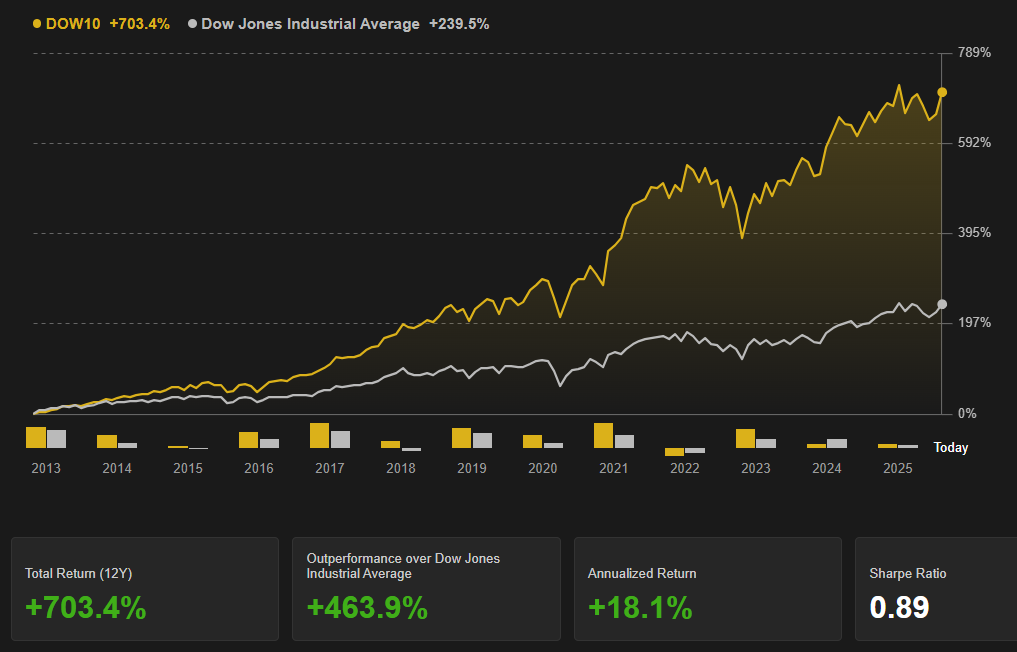Click the Outperformance over Dow Jones card

tap(426, 589)
